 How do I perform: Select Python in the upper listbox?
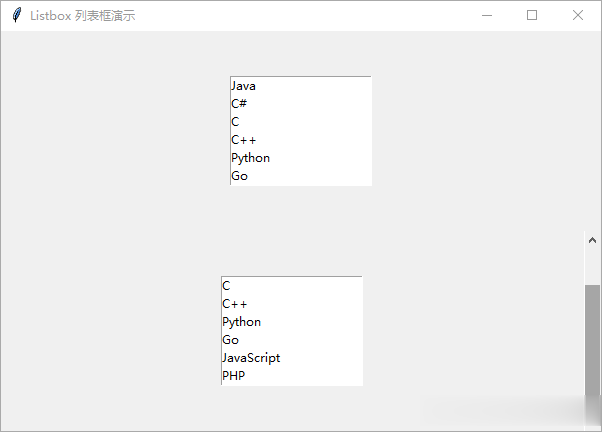(x=301, y=158)
